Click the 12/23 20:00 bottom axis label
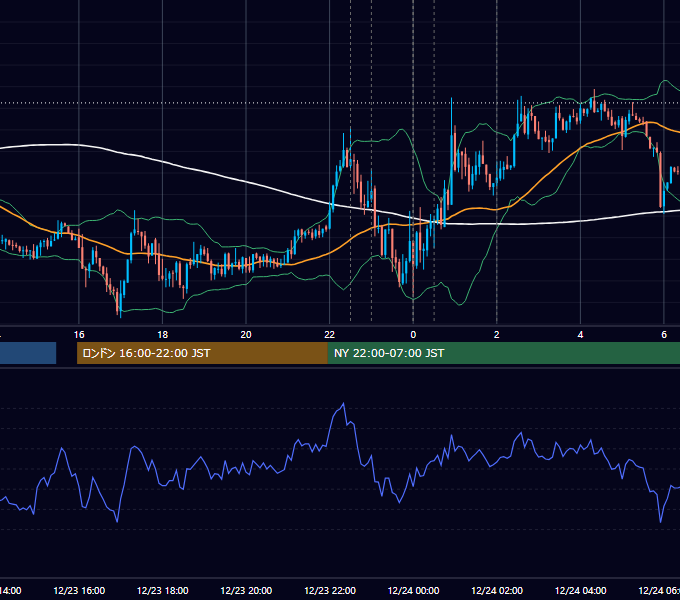Viewport: 680px width, 600px height. click(x=246, y=591)
